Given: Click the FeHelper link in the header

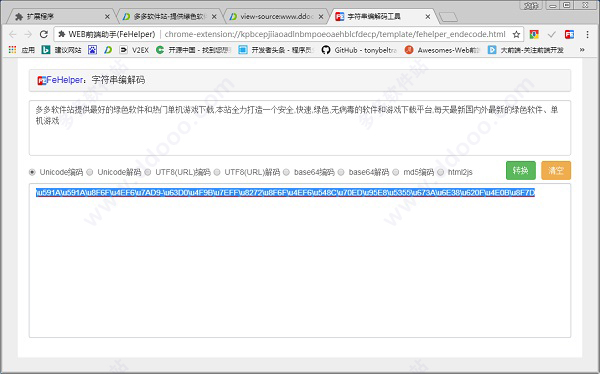Looking at the screenshot, I should coord(64,80).
